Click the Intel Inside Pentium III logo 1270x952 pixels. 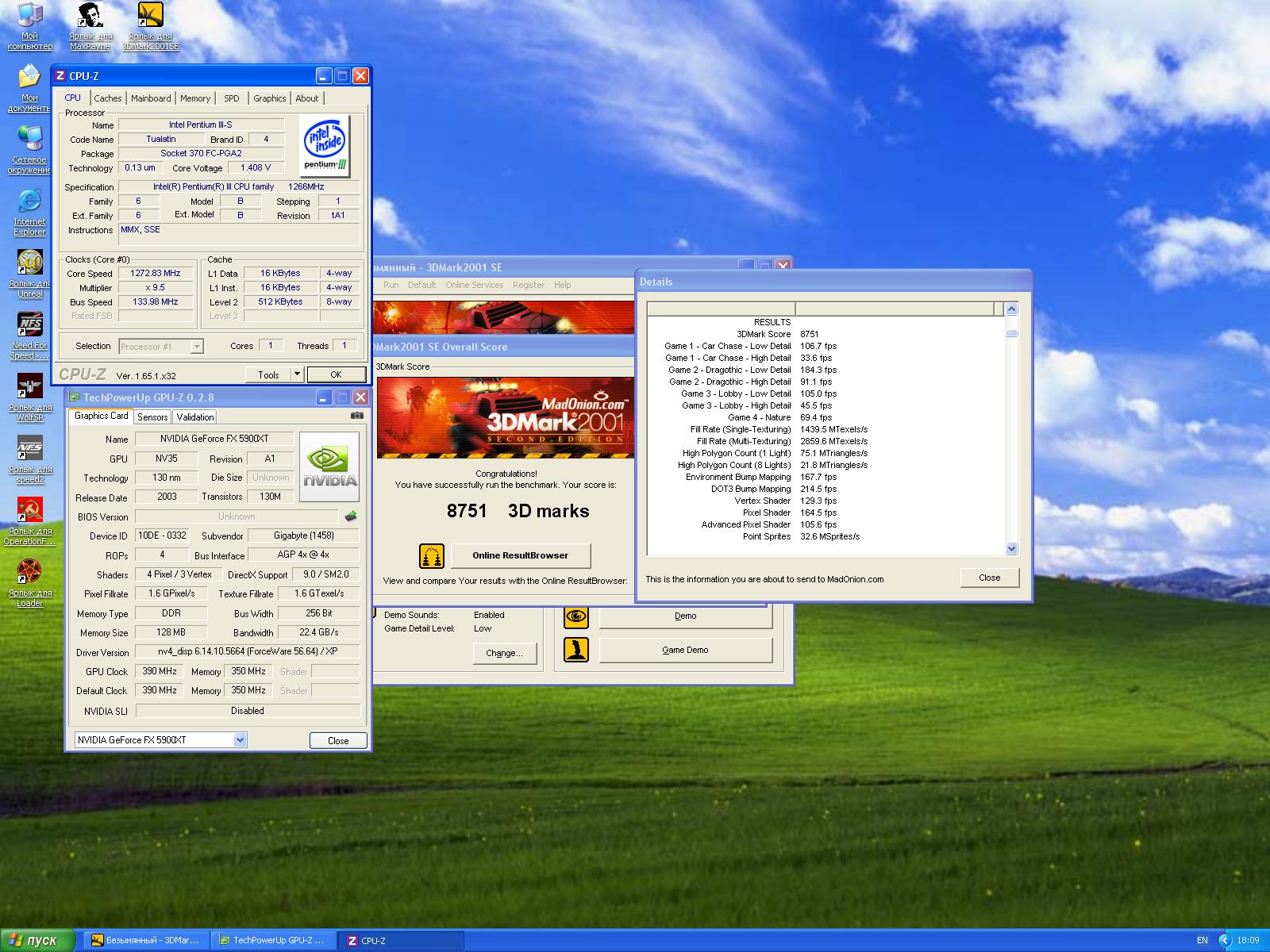[325, 147]
